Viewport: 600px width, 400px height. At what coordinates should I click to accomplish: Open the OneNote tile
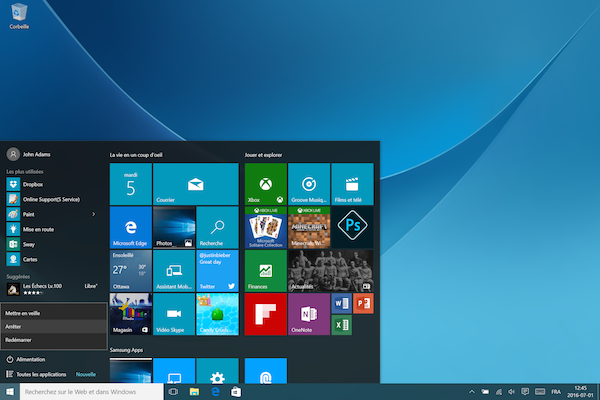click(309, 314)
